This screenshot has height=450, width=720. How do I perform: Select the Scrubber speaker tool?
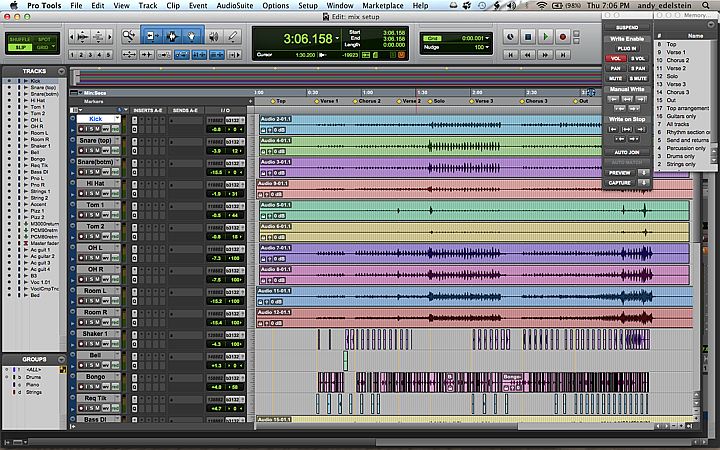pyautogui.click(x=214, y=36)
